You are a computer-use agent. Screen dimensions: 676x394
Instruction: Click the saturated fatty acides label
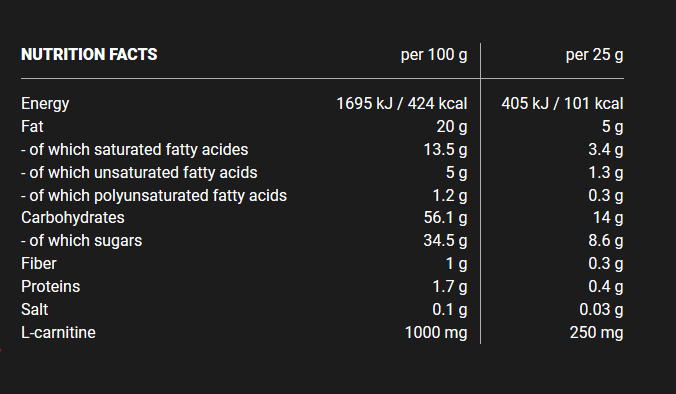click(x=135, y=150)
